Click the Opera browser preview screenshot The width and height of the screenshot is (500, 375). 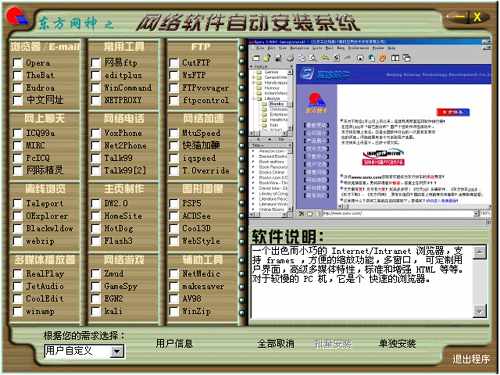tap(370, 128)
